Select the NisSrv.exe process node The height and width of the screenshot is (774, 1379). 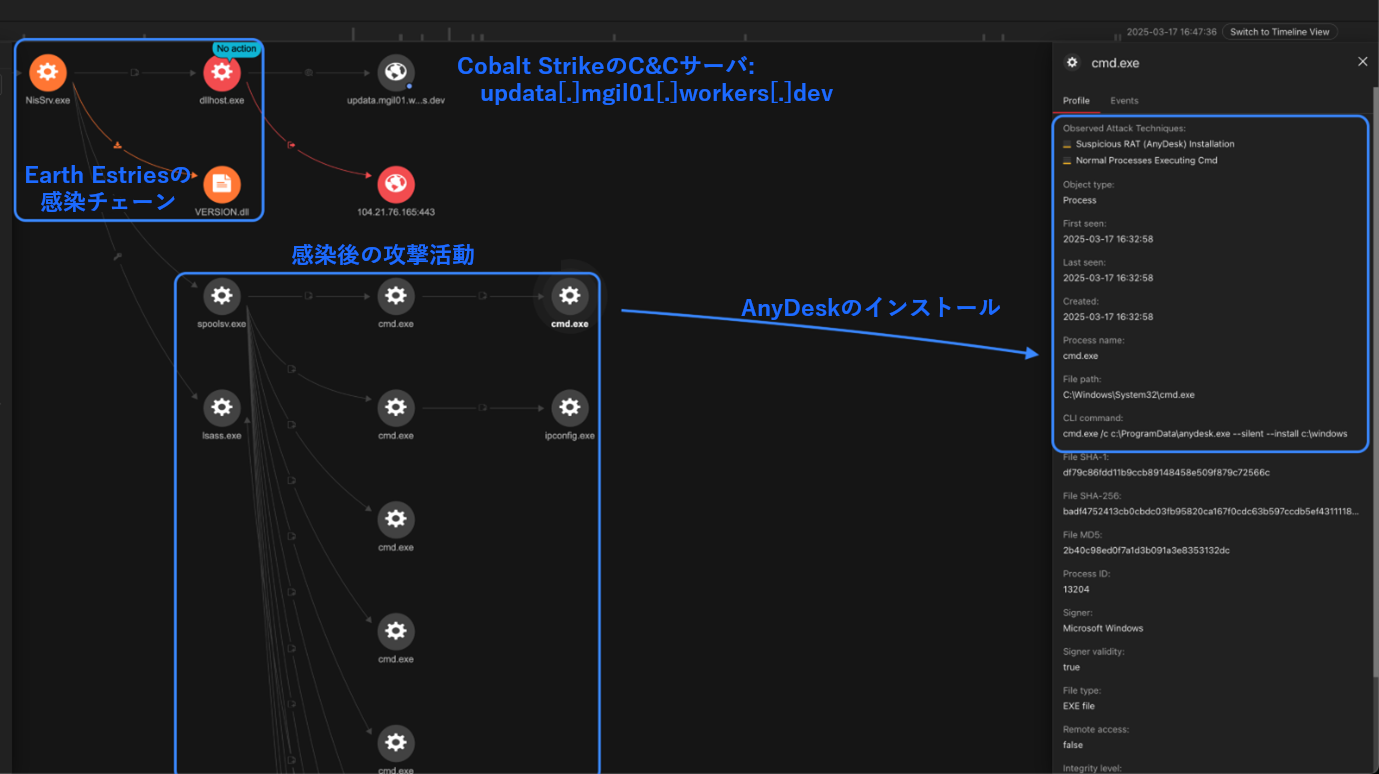(48, 73)
